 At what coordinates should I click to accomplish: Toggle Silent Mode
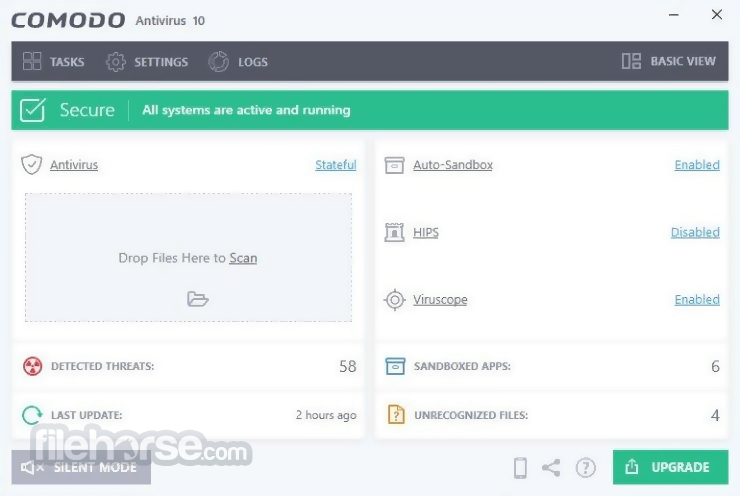tap(81, 467)
